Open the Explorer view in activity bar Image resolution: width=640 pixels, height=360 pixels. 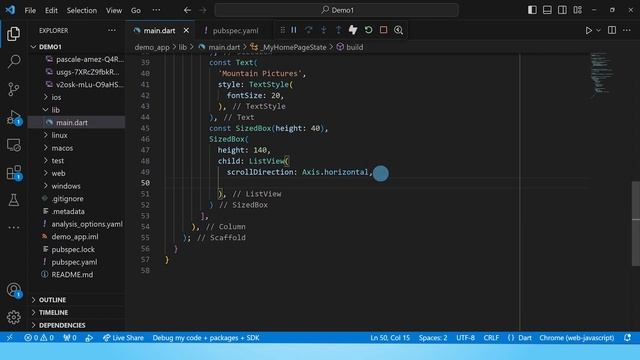coord(13,34)
